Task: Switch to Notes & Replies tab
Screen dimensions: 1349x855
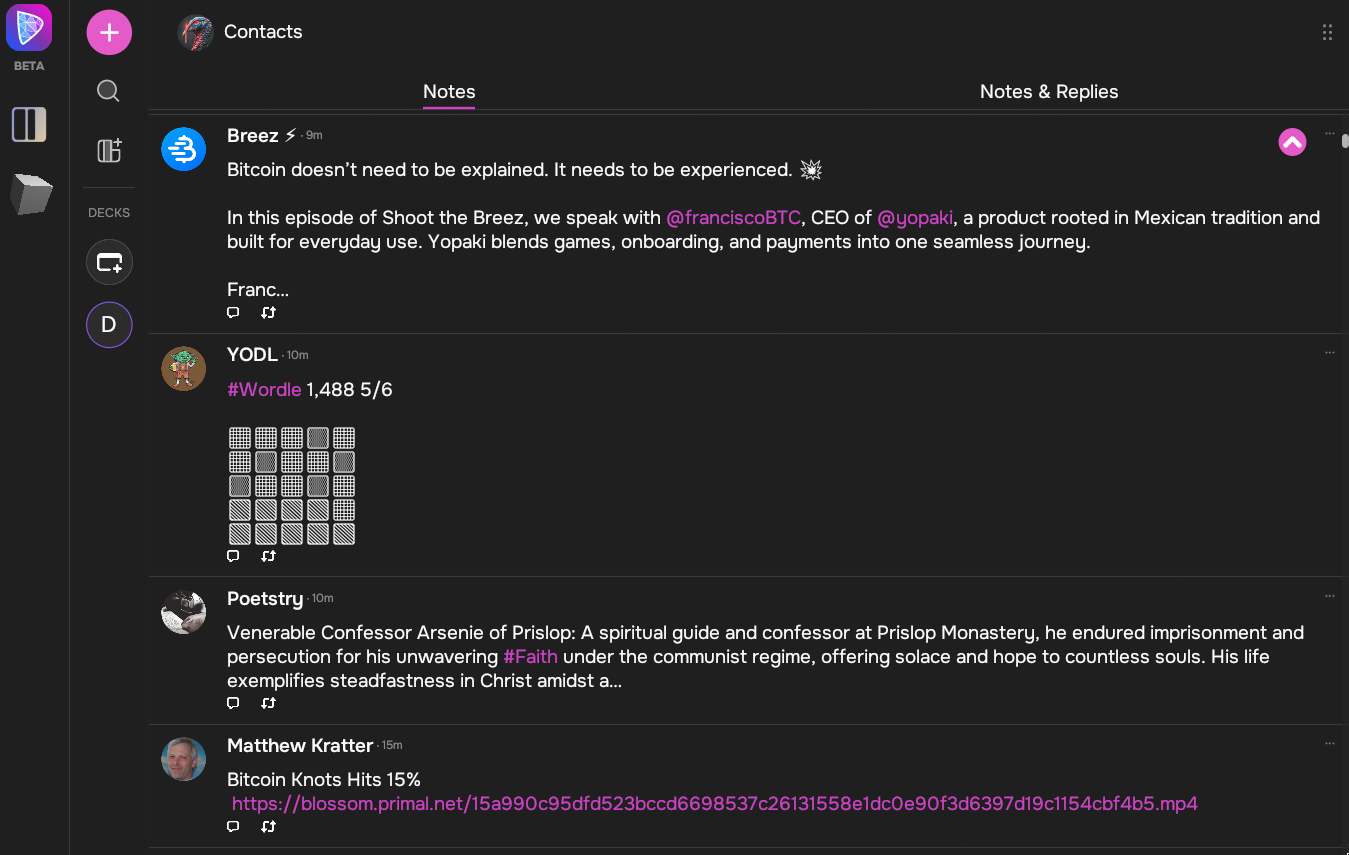Action: (1049, 91)
